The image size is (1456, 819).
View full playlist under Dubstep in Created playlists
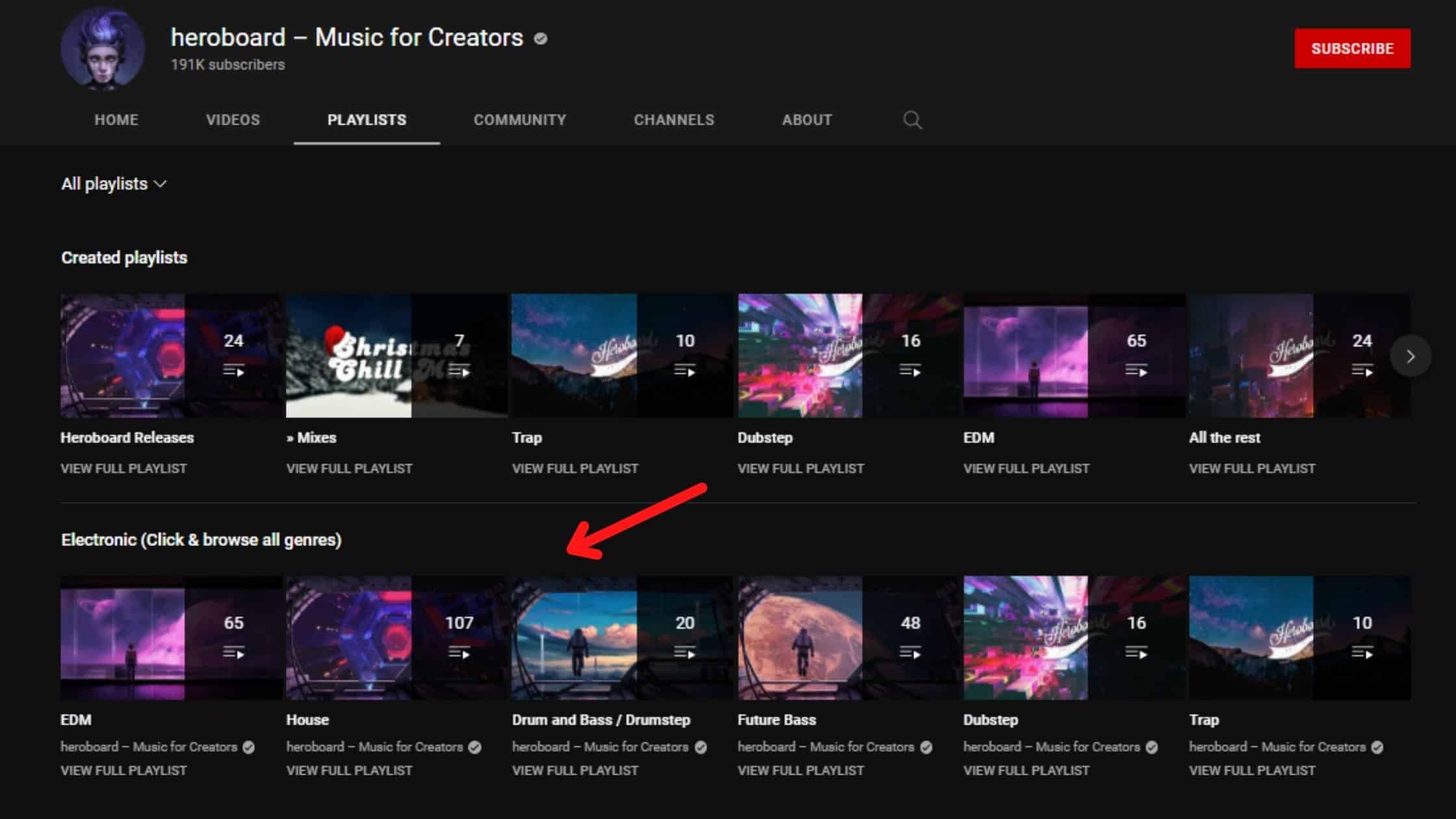click(x=800, y=469)
